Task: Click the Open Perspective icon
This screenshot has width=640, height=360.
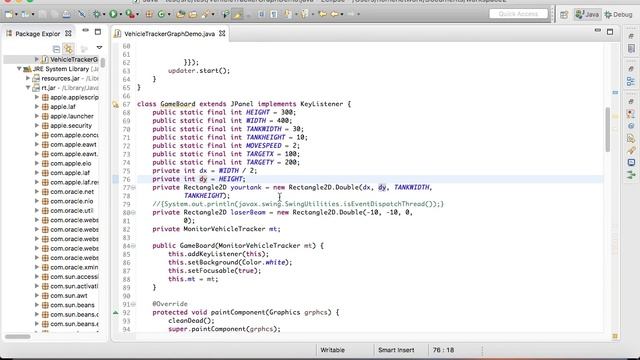Action: pos(564,15)
